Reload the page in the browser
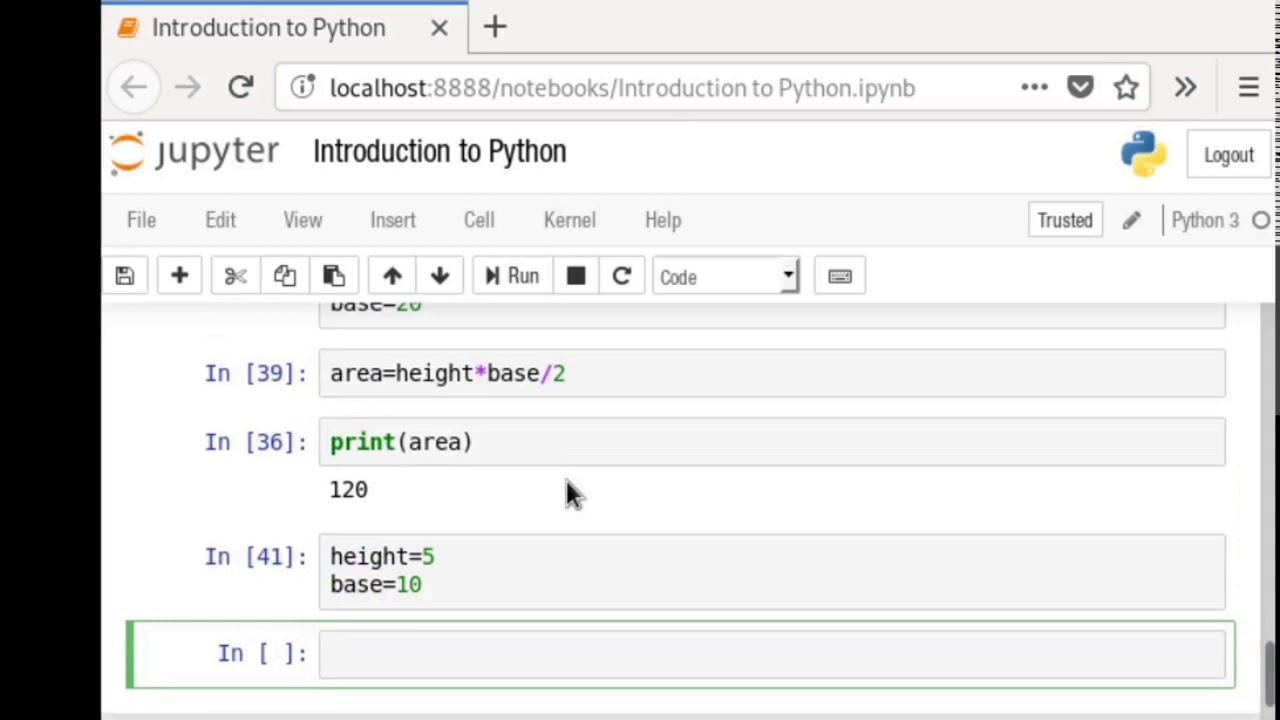 240,88
